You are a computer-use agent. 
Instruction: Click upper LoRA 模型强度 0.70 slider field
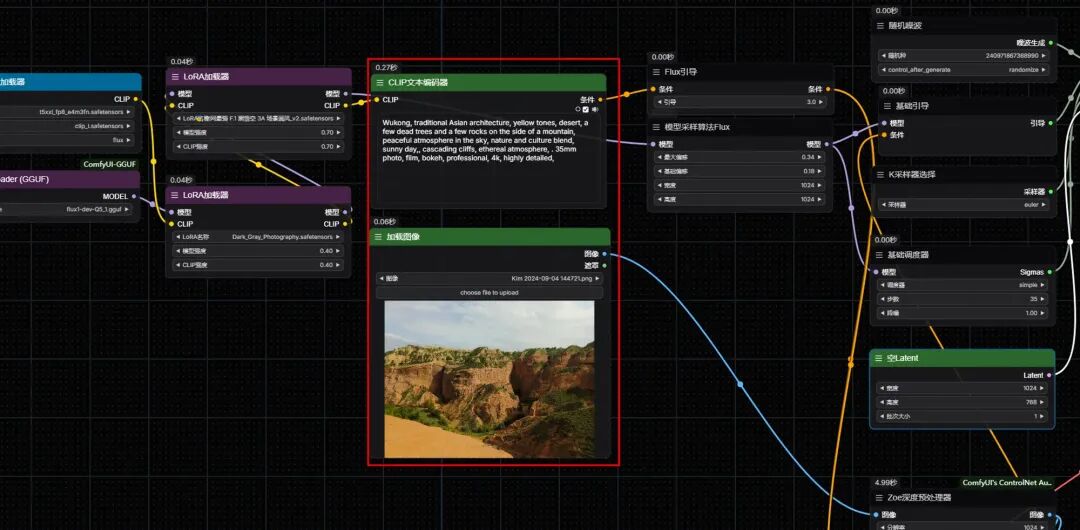(x=258, y=132)
